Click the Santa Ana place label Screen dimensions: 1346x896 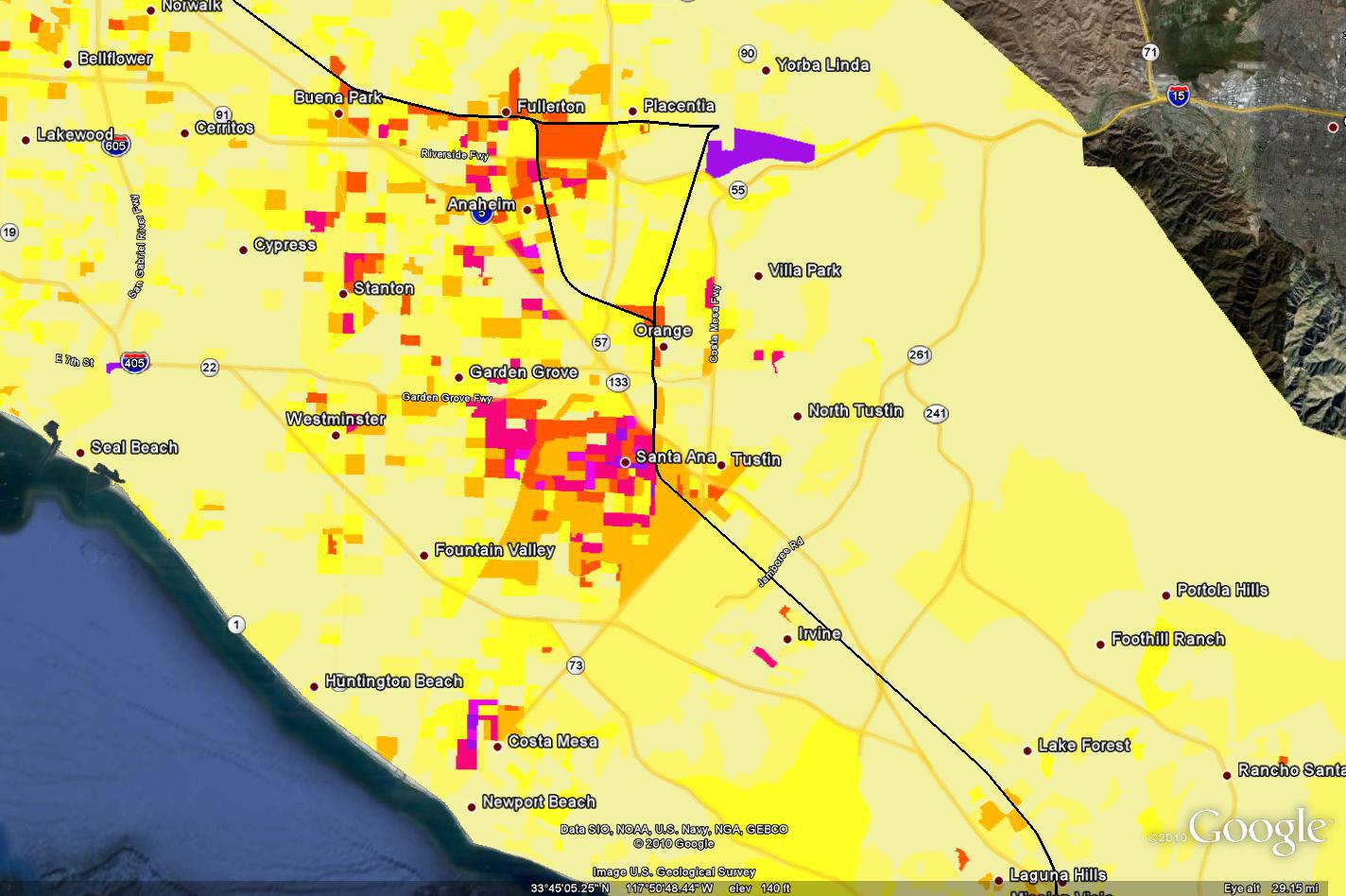675,457
